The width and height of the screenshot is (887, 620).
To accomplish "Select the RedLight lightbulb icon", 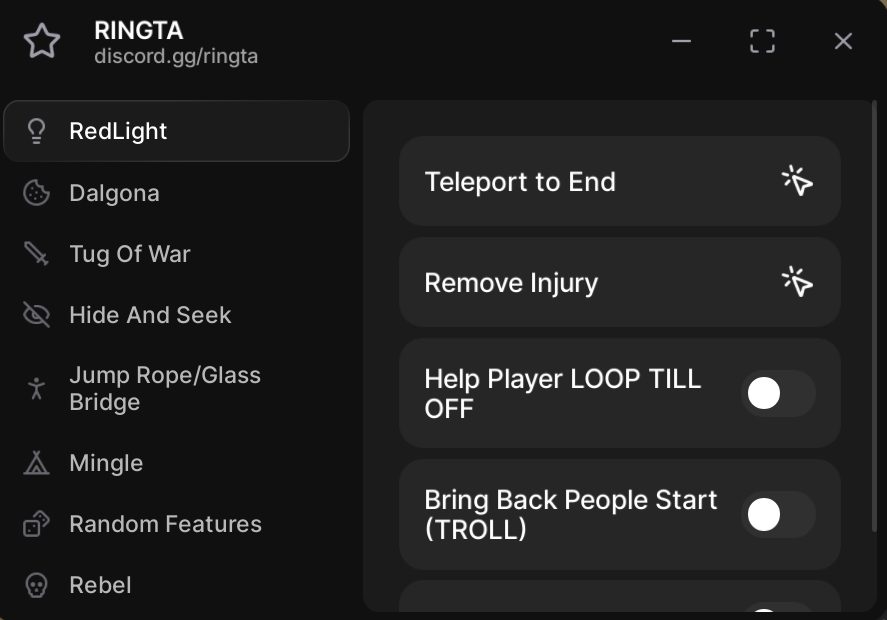I will pos(37,131).
